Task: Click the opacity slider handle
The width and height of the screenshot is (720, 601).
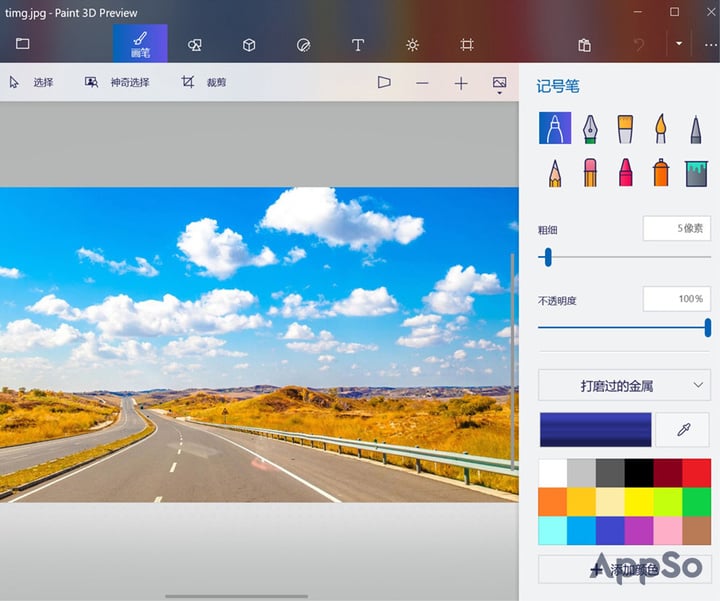Action: click(x=708, y=328)
